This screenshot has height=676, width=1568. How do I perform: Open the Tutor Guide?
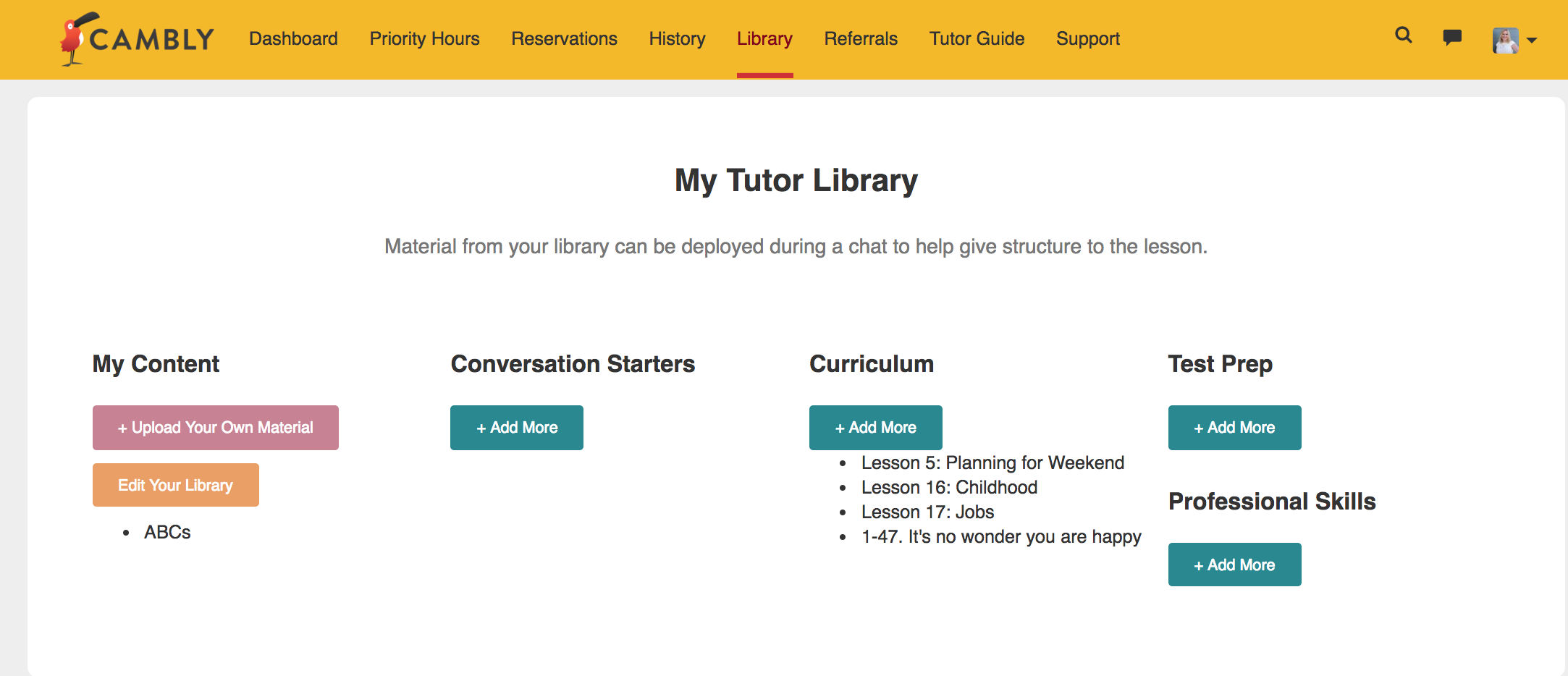pyautogui.click(x=977, y=38)
